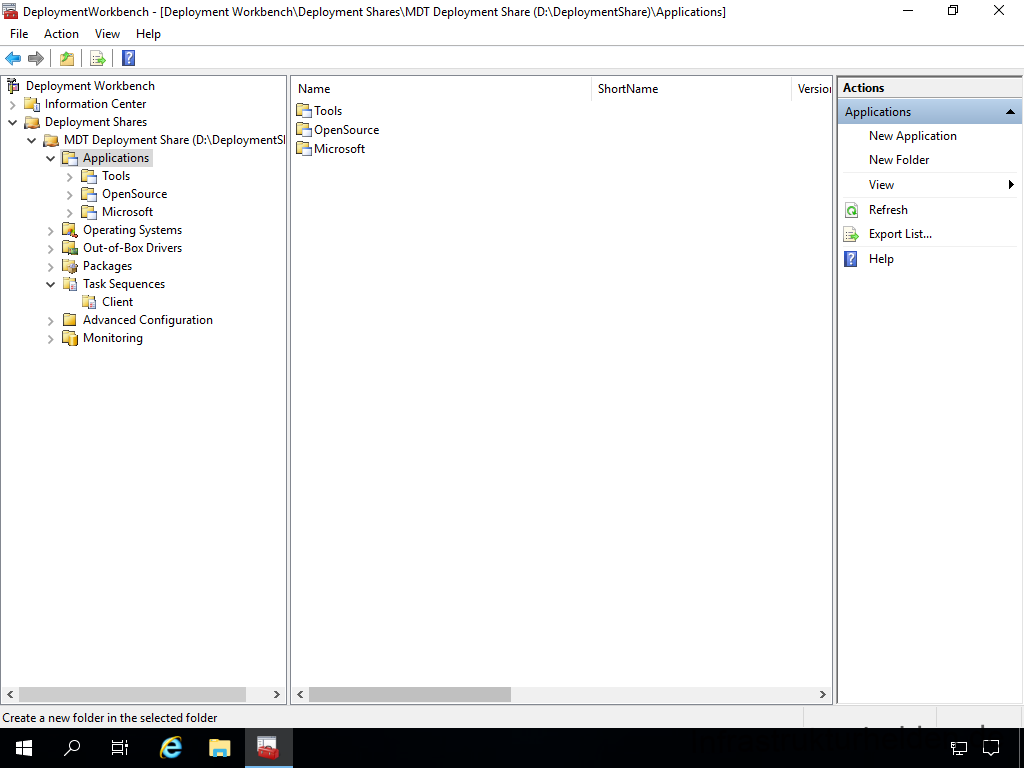This screenshot has width=1024, height=768.
Task: Open Task View on the taskbar
Action: (120, 748)
